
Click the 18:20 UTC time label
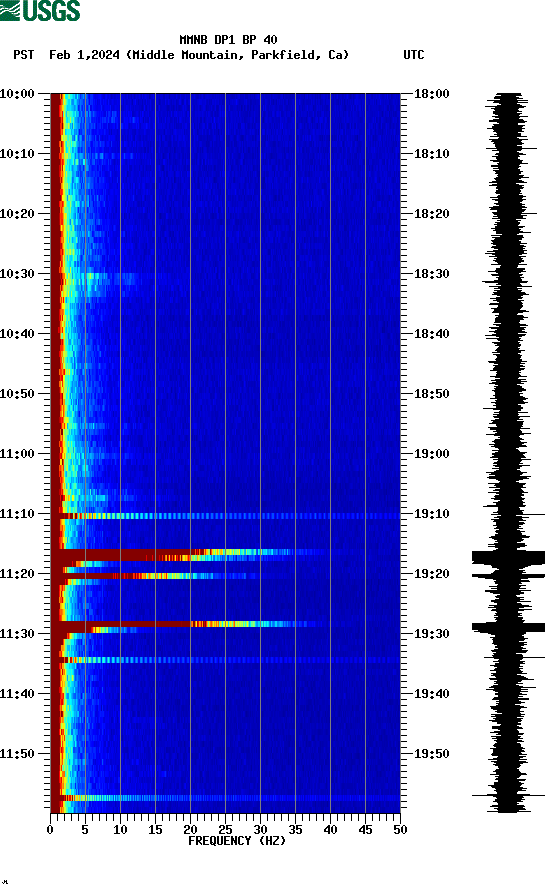[432, 214]
